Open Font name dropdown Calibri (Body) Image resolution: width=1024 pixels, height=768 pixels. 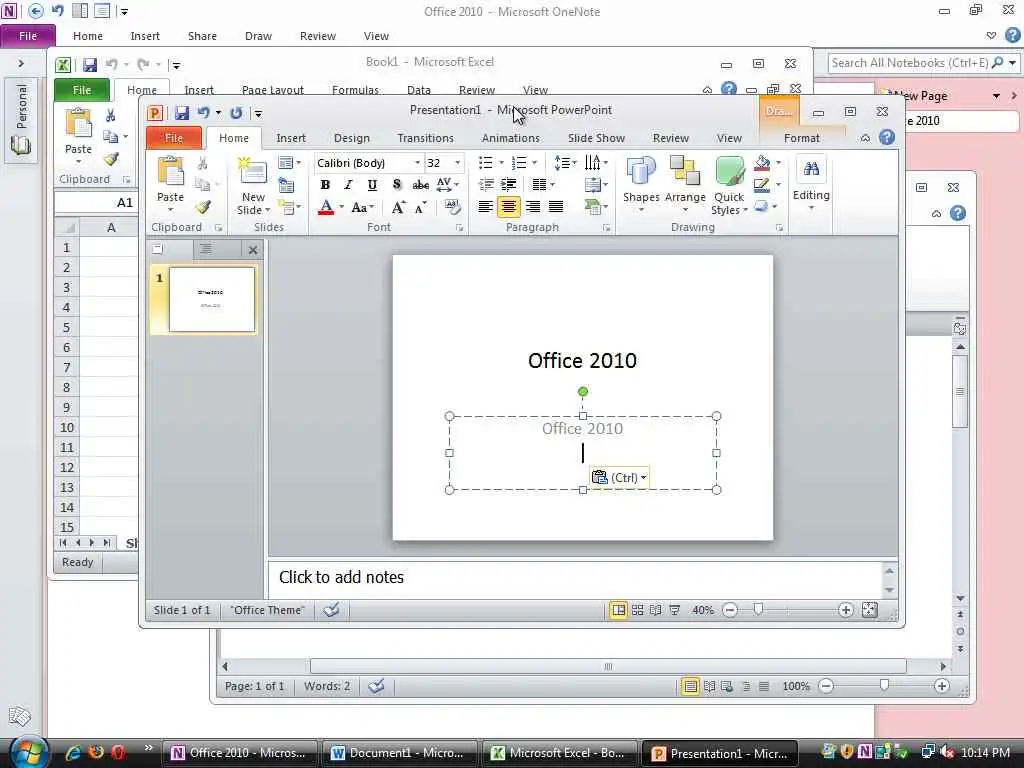(x=417, y=163)
